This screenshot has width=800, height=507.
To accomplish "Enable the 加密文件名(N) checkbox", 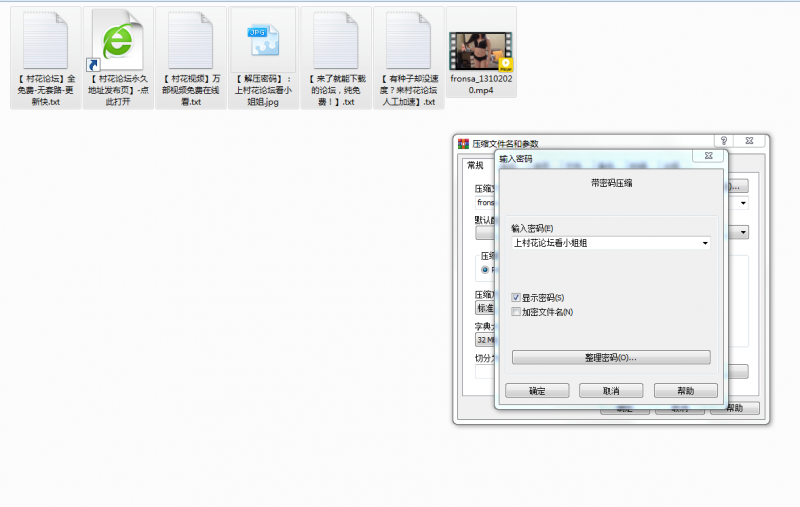I will [516, 312].
